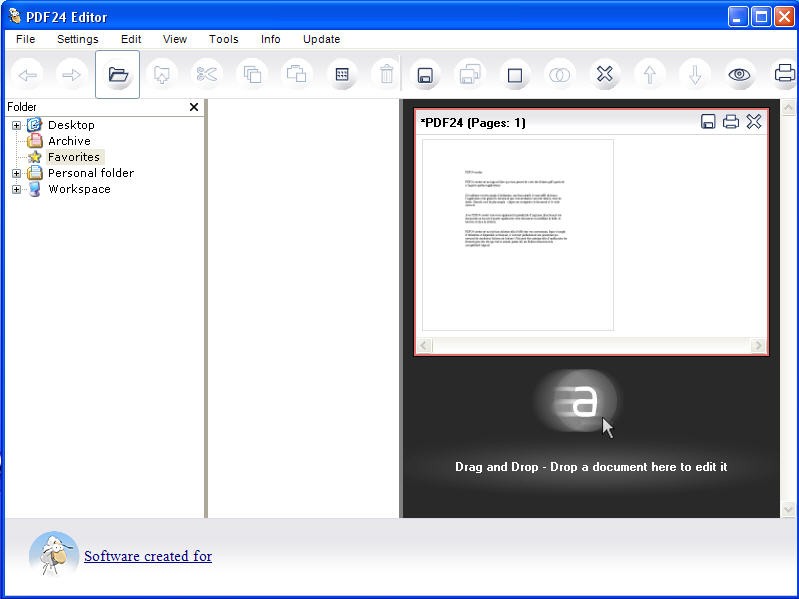This screenshot has width=799, height=599.
Task: Maximize the PDF24 Editor window
Action: click(x=761, y=17)
